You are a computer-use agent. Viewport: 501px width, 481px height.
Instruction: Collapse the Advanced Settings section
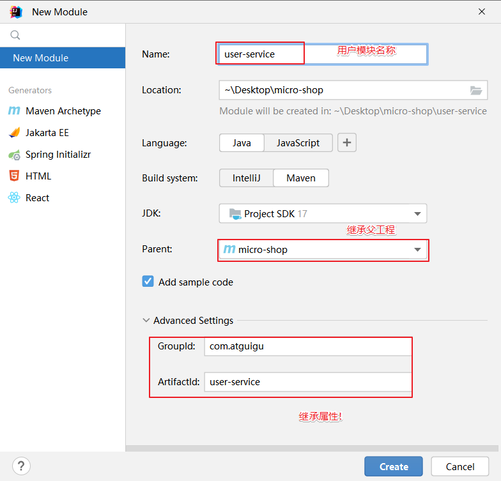(x=146, y=320)
